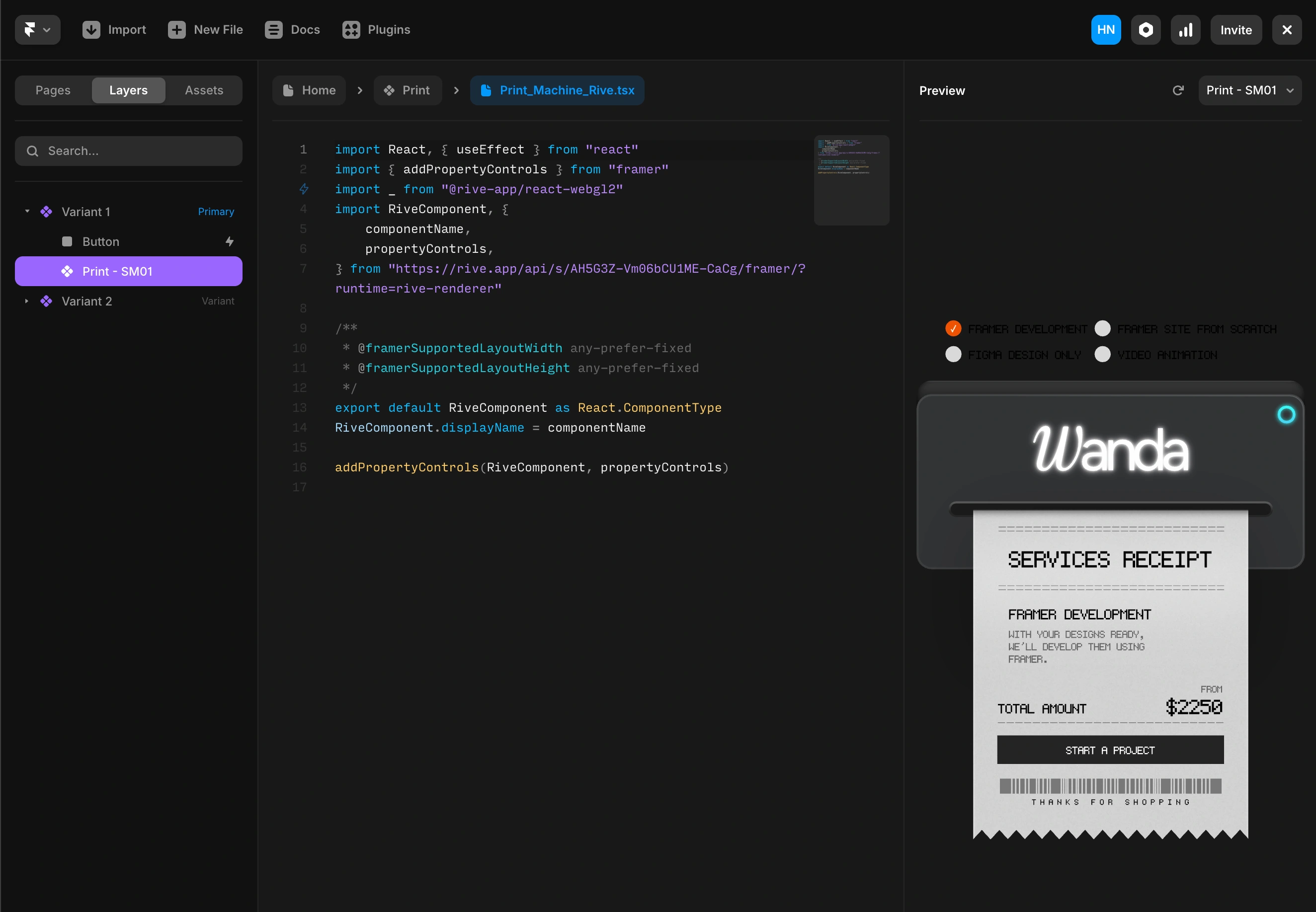The height and width of the screenshot is (912, 1316).
Task: Open the analytics bar chart icon
Action: (1186, 30)
